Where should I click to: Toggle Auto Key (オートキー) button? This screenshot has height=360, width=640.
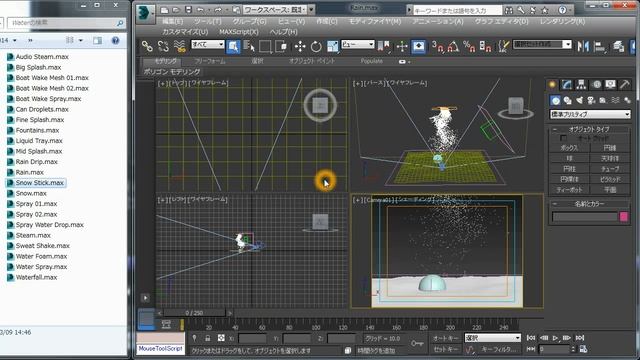click(x=445, y=338)
